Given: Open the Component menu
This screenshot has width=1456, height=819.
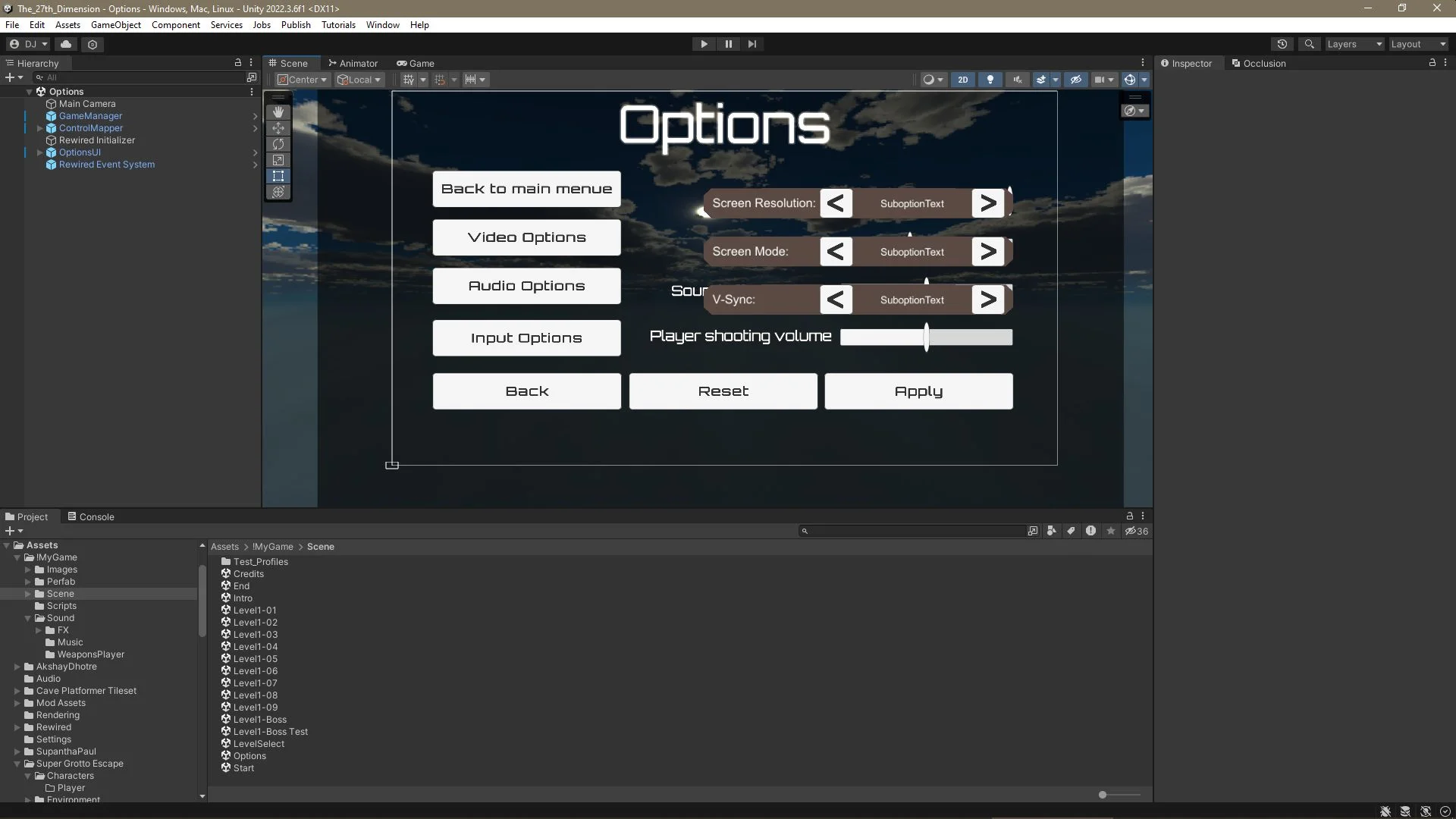Looking at the screenshot, I should point(175,24).
